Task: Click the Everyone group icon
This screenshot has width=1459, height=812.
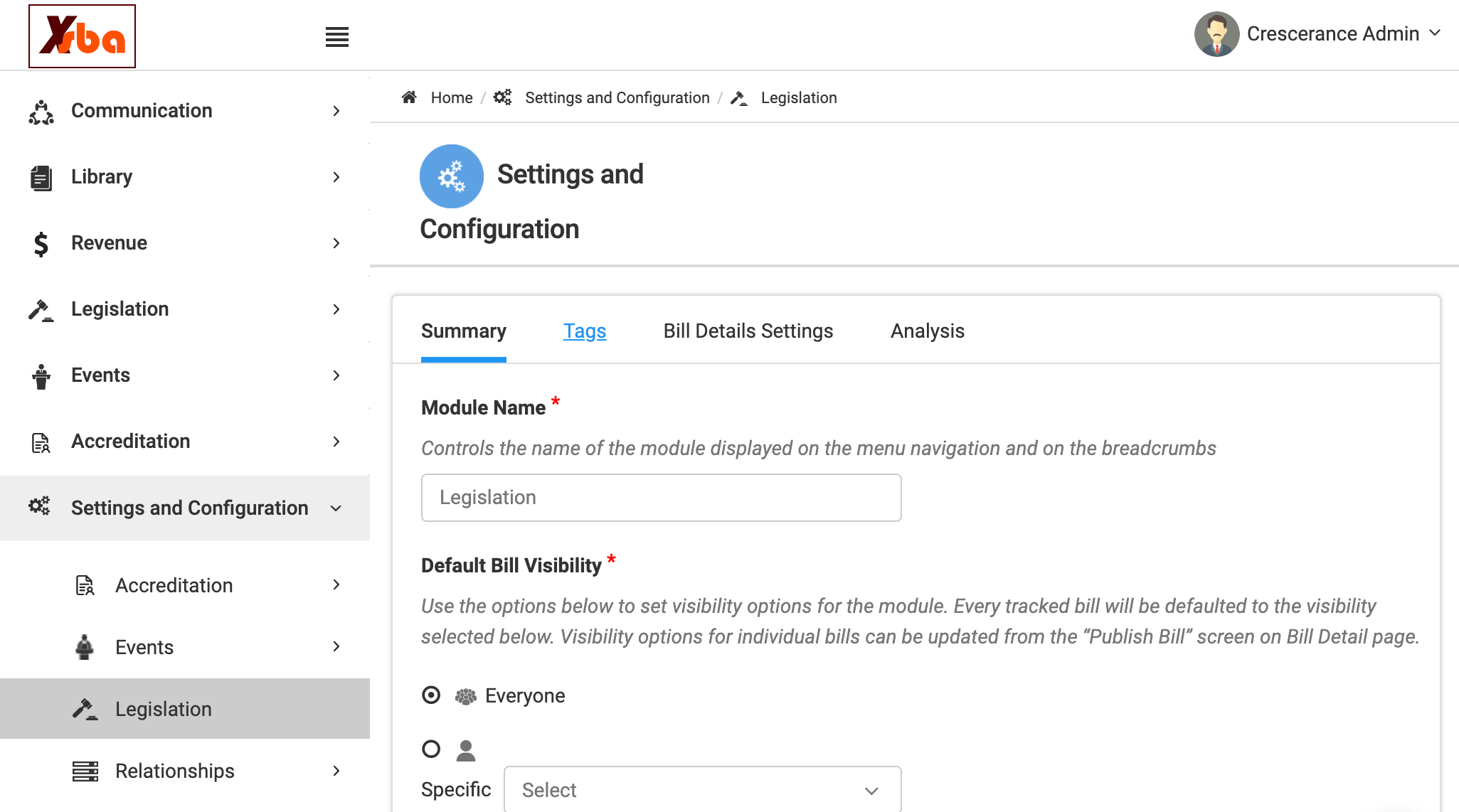Action: 466,696
